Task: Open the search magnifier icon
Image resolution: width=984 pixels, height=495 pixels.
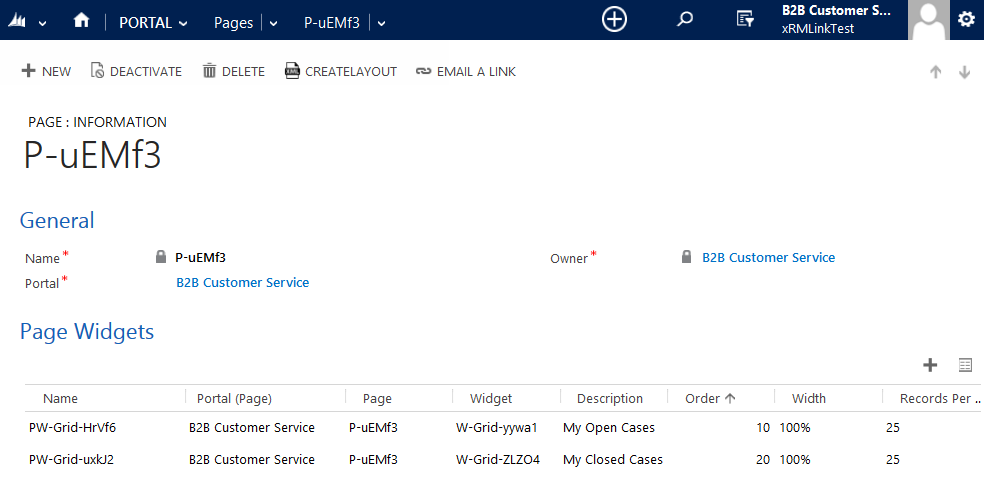Action: (x=685, y=19)
